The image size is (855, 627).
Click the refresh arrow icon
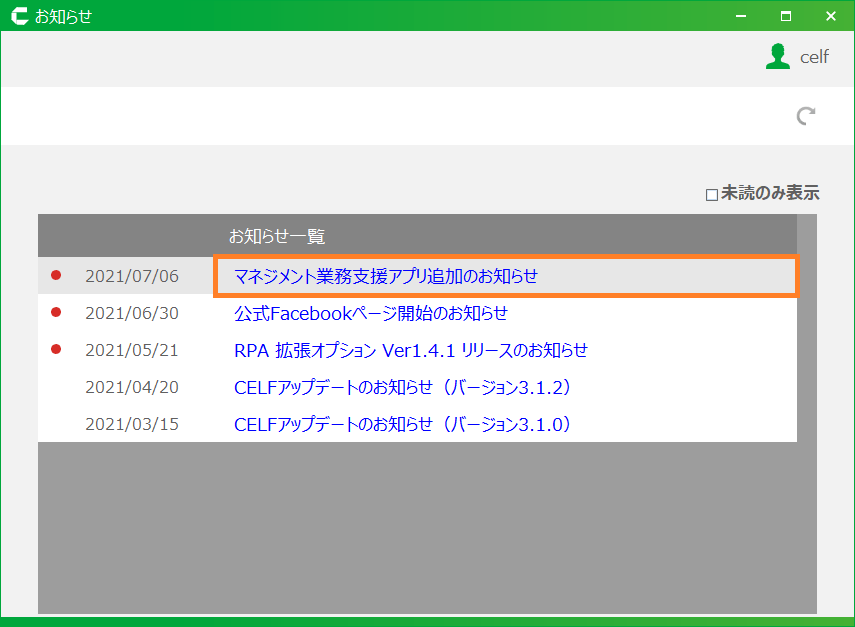point(805,116)
